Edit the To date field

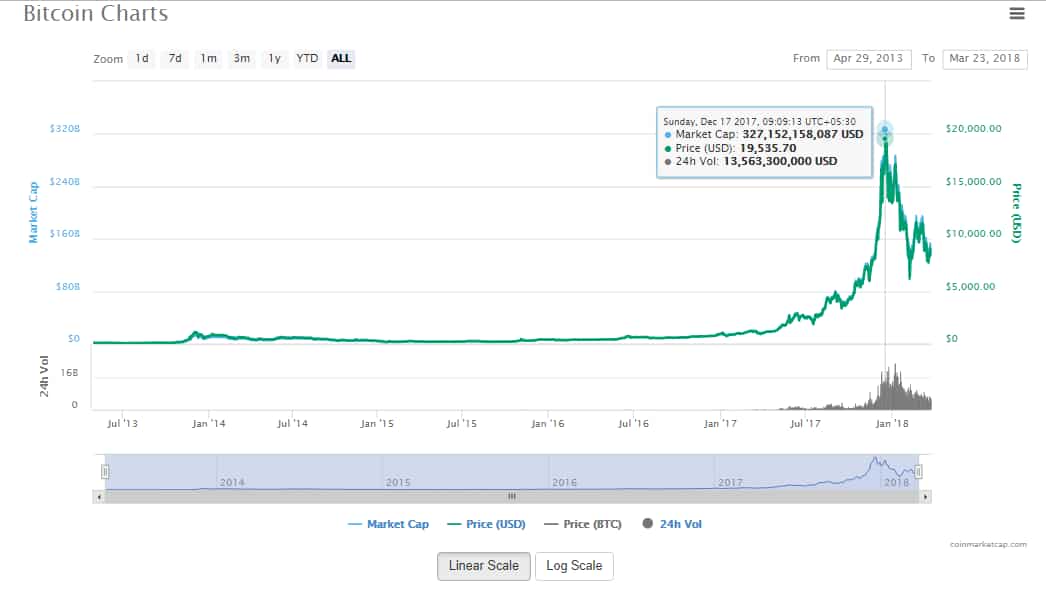[985, 59]
